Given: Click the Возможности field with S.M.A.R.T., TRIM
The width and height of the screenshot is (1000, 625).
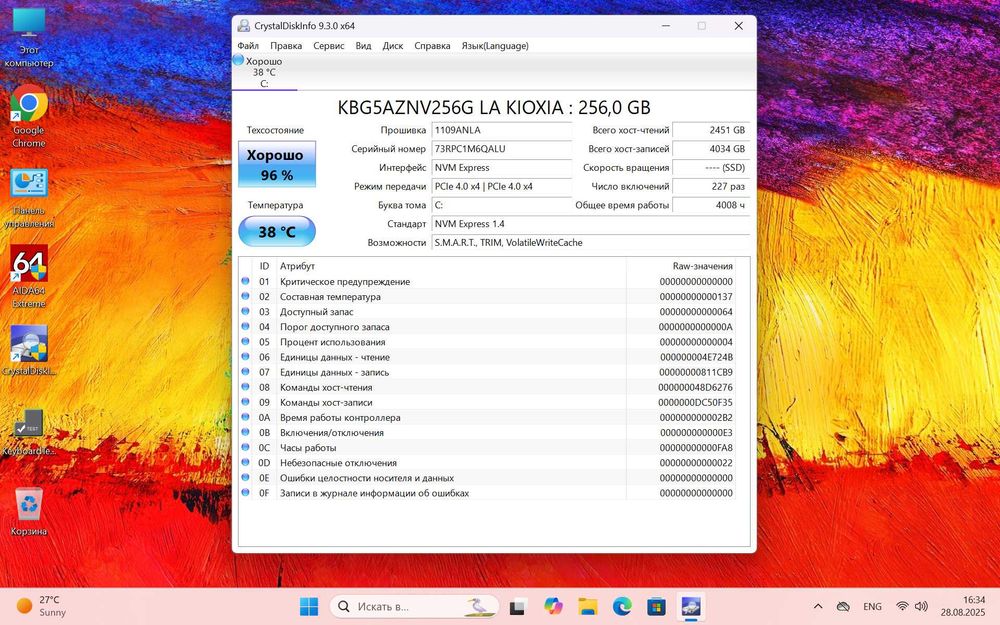Looking at the screenshot, I should coord(591,242).
